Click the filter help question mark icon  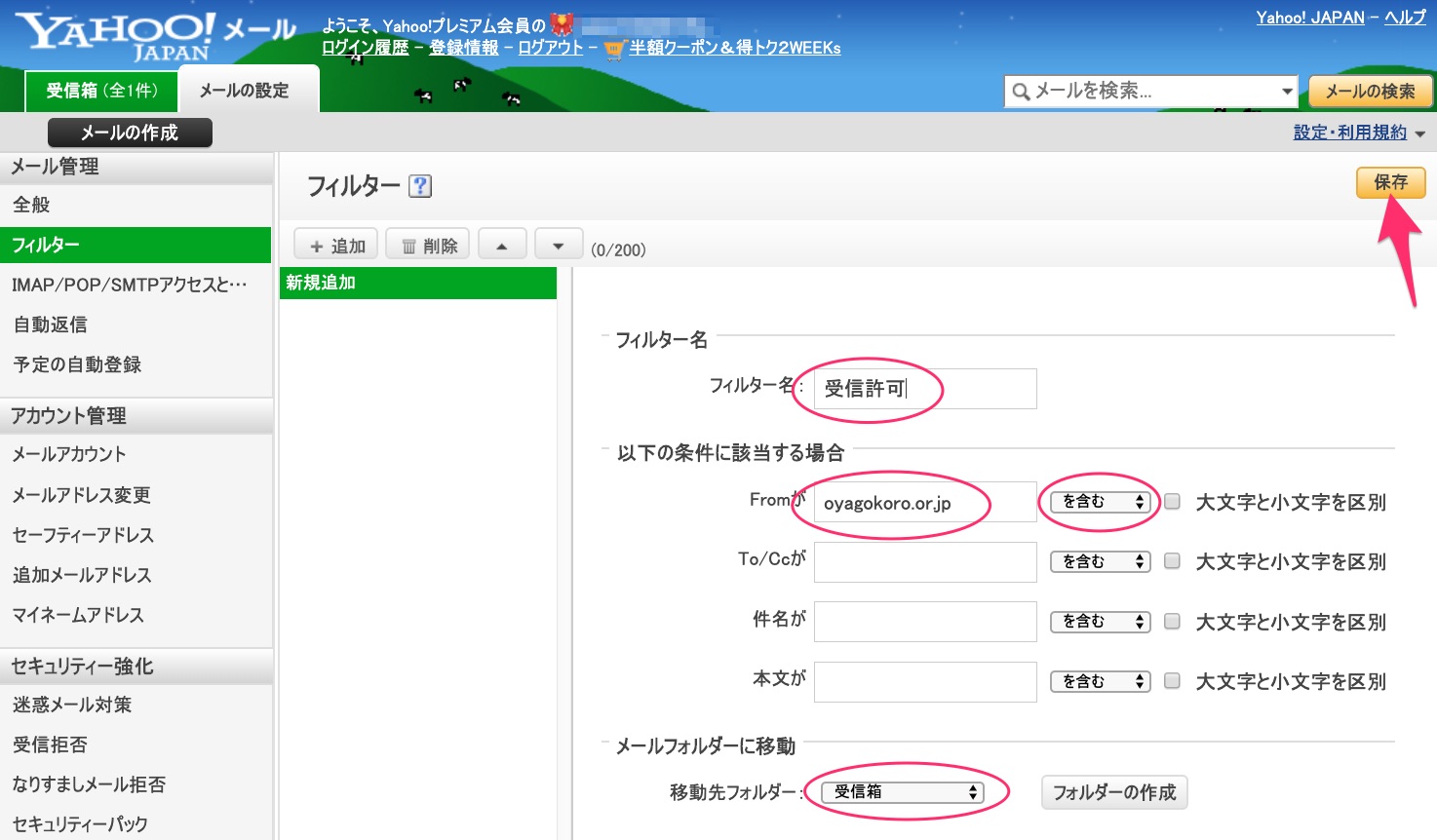(x=420, y=186)
